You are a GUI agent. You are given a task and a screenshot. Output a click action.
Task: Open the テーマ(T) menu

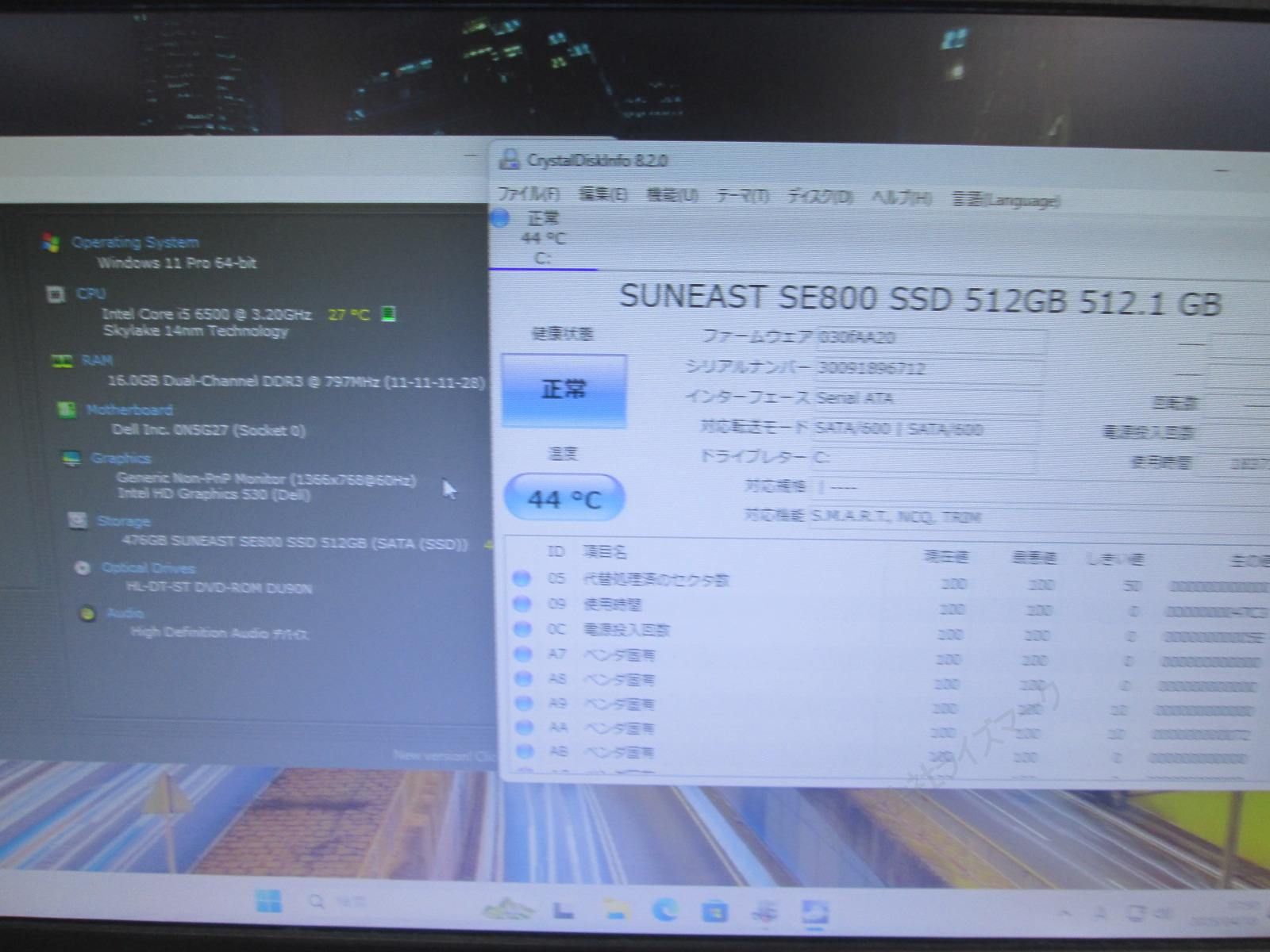pyautogui.click(x=743, y=196)
